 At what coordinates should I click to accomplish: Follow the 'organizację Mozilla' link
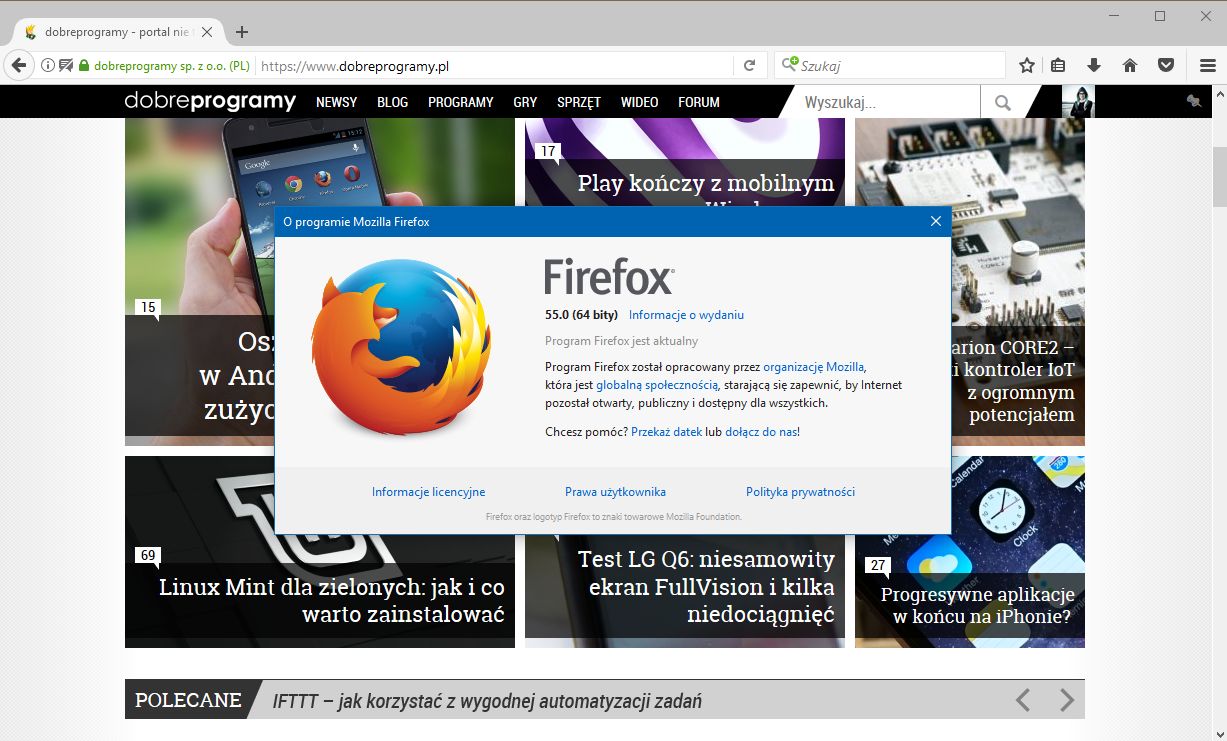pyautogui.click(x=813, y=368)
